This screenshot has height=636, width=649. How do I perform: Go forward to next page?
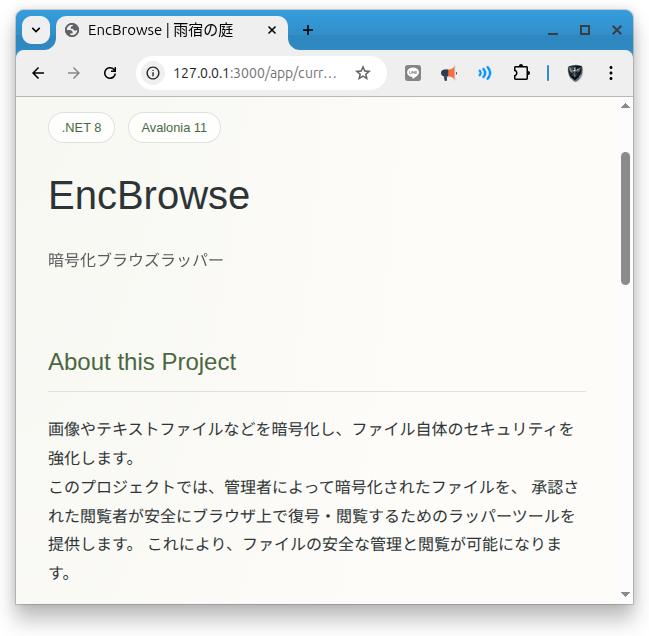74,73
